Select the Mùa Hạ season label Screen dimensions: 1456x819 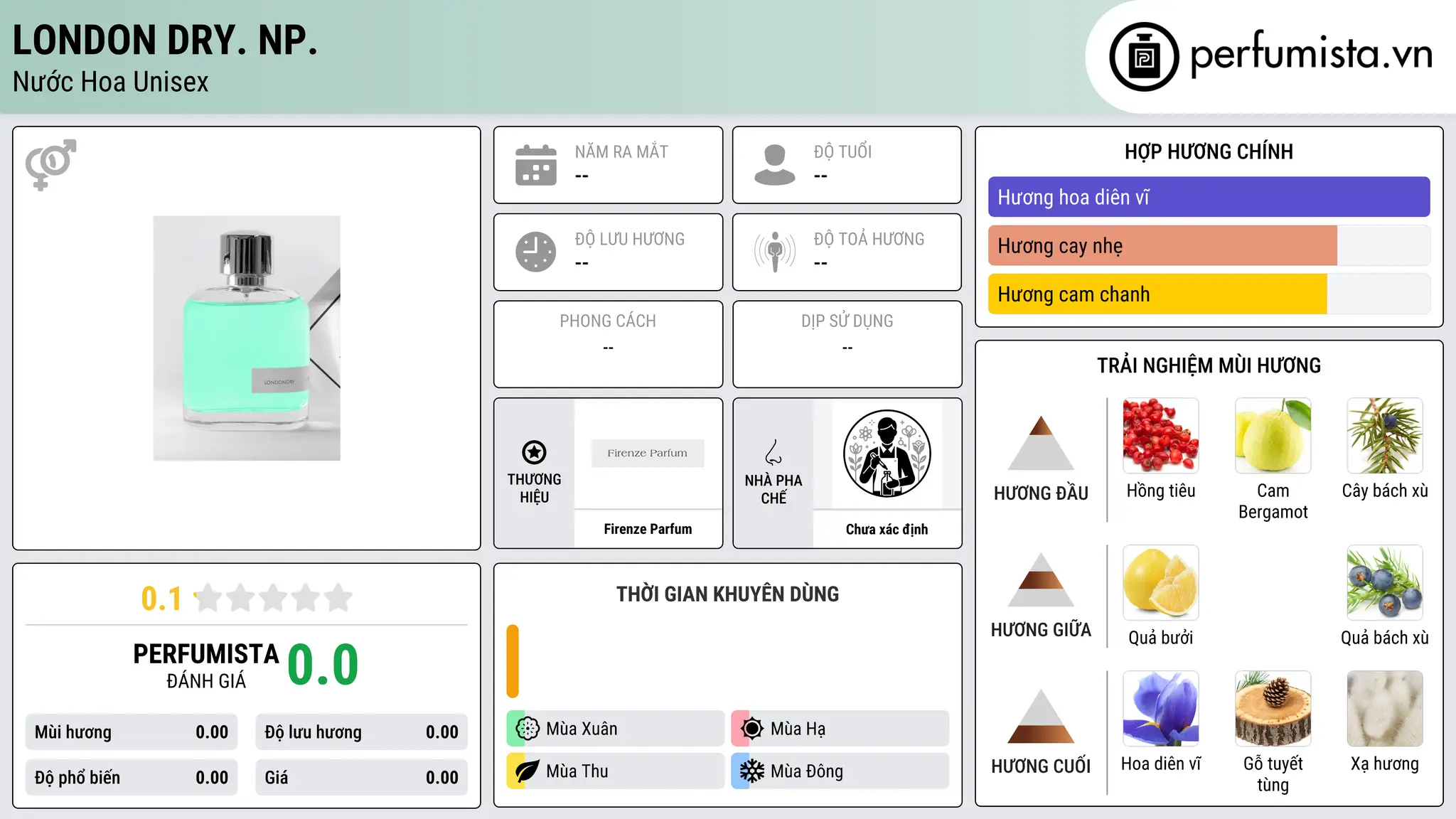pyautogui.click(x=798, y=729)
